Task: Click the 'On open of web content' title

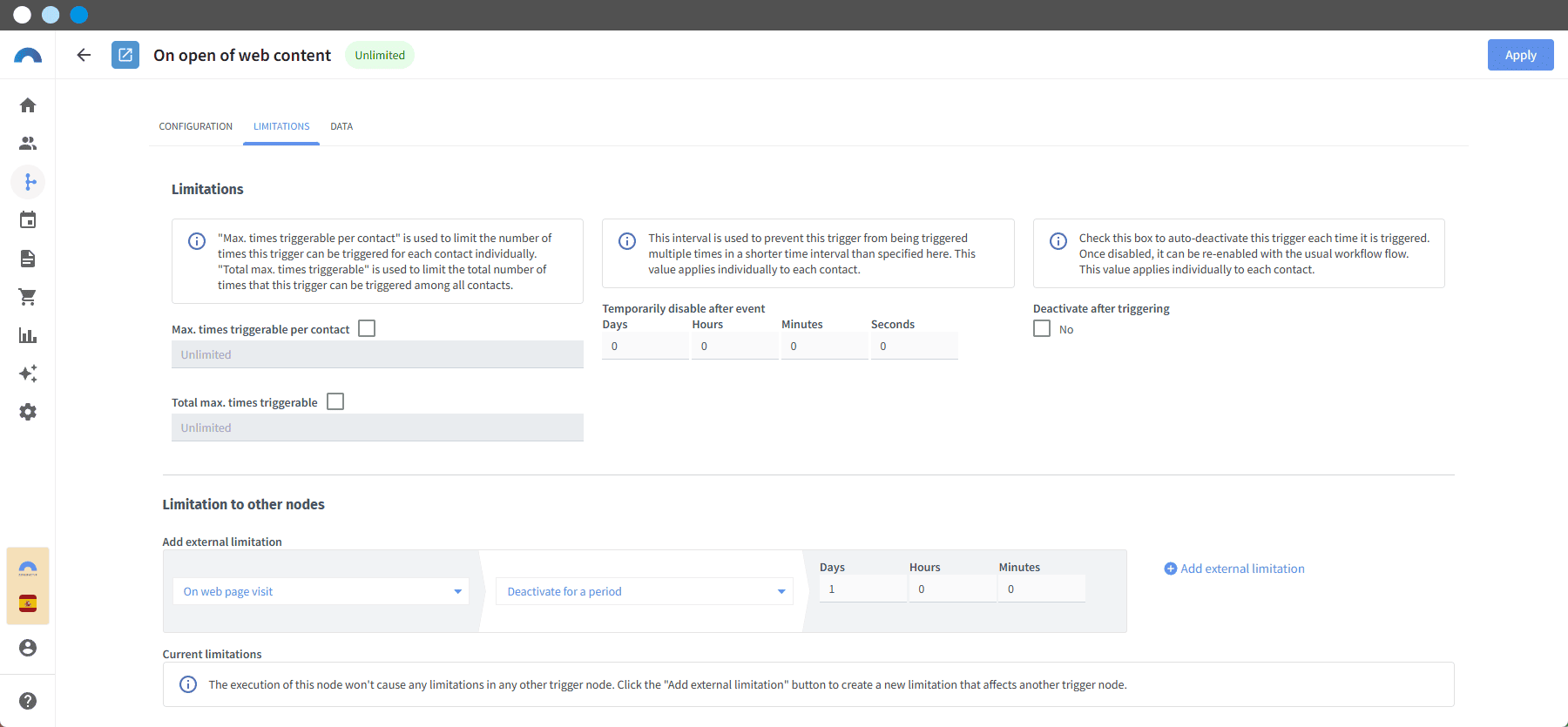Action: 242,55
